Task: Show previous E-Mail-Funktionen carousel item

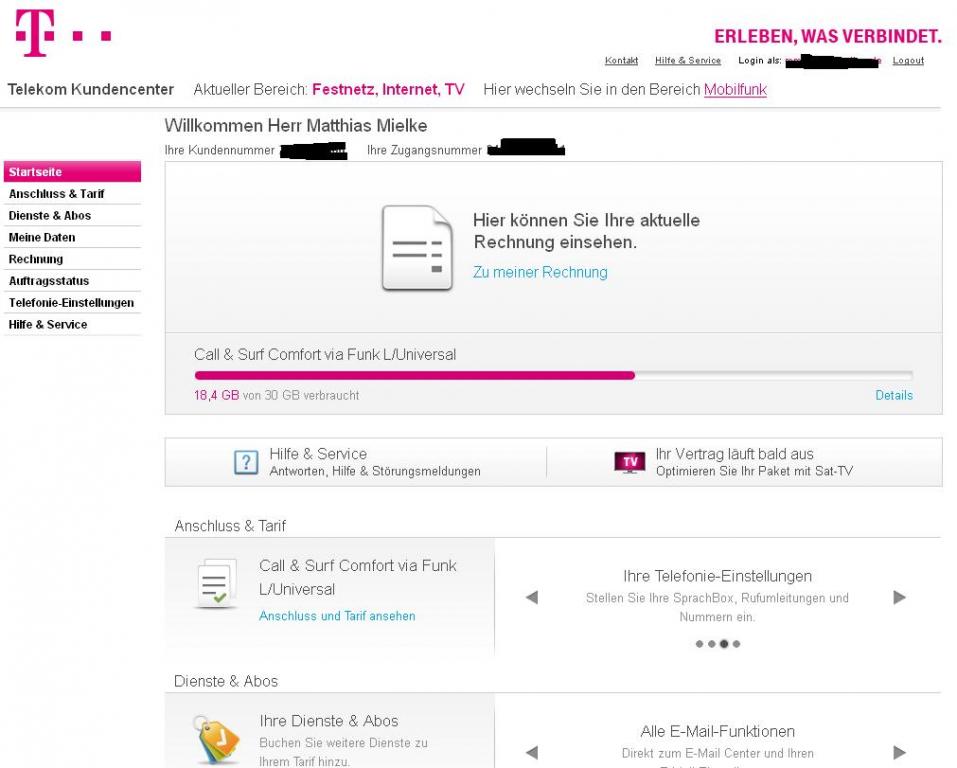Action: coord(532,752)
